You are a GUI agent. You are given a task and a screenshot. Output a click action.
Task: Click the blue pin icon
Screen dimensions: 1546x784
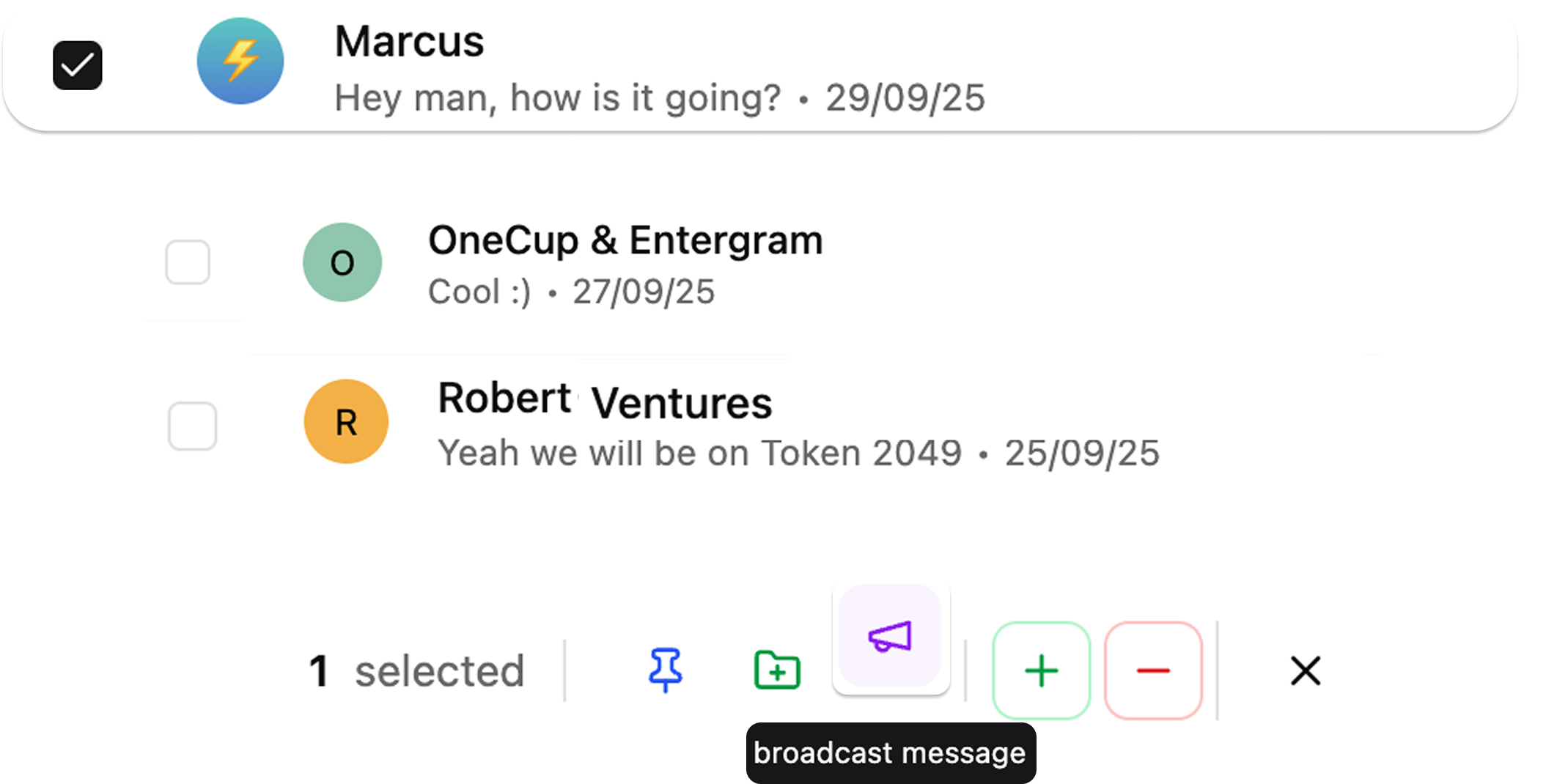pyautogui.click(x=665, y=670)
